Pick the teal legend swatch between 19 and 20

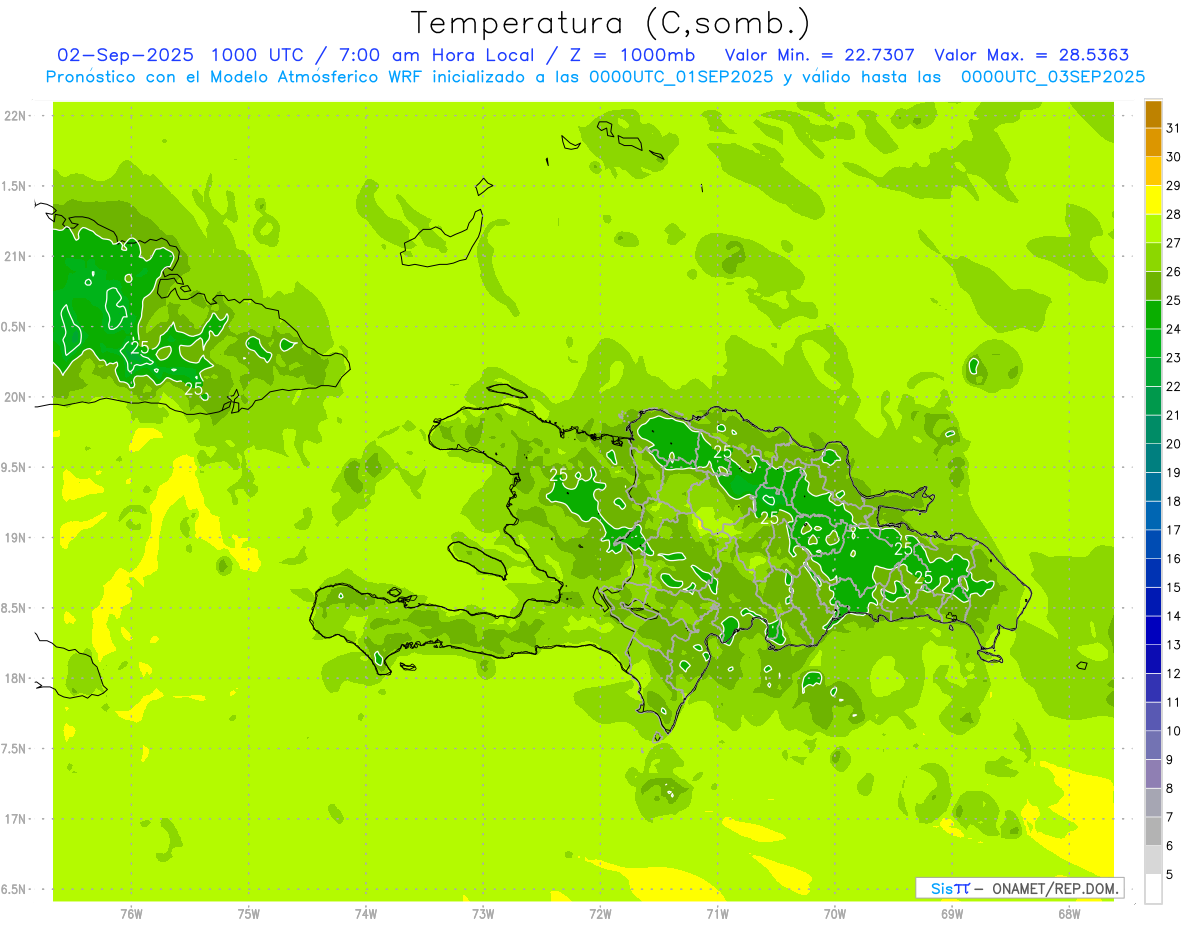coord(1153,458)
